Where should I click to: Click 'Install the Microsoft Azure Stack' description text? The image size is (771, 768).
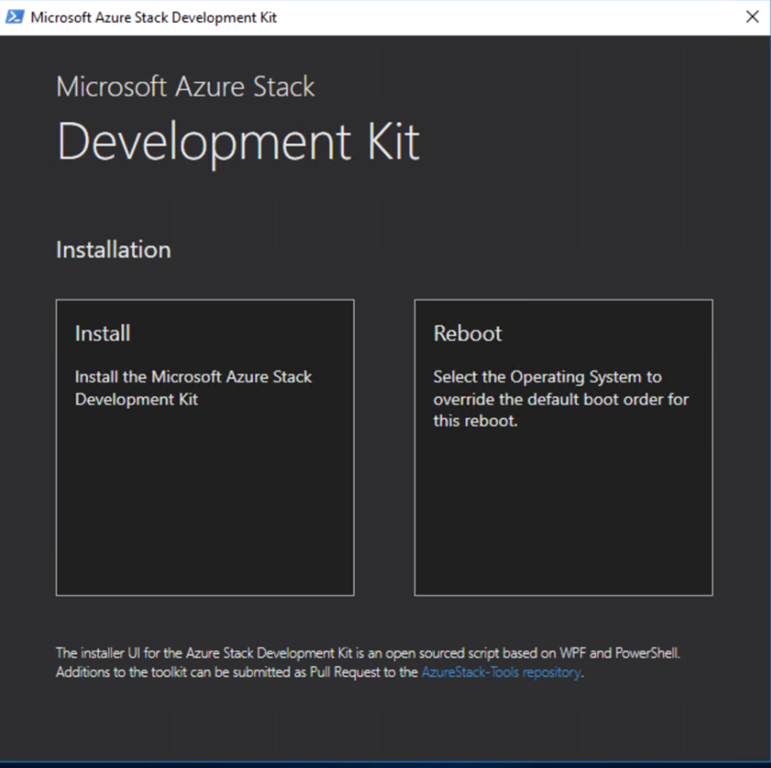coord(193,377)
